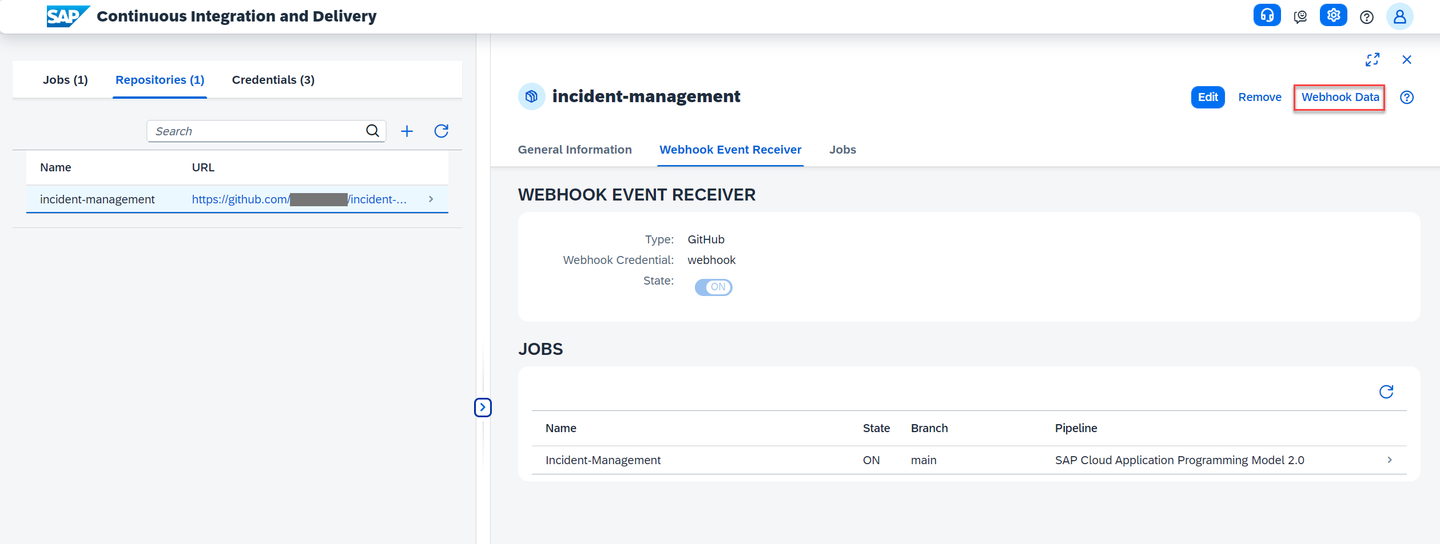The height and width of the screenshot is (544, 1440).
Task: Open the user profile avatar
Action: pyautogui.click(x=1400, y=16)
